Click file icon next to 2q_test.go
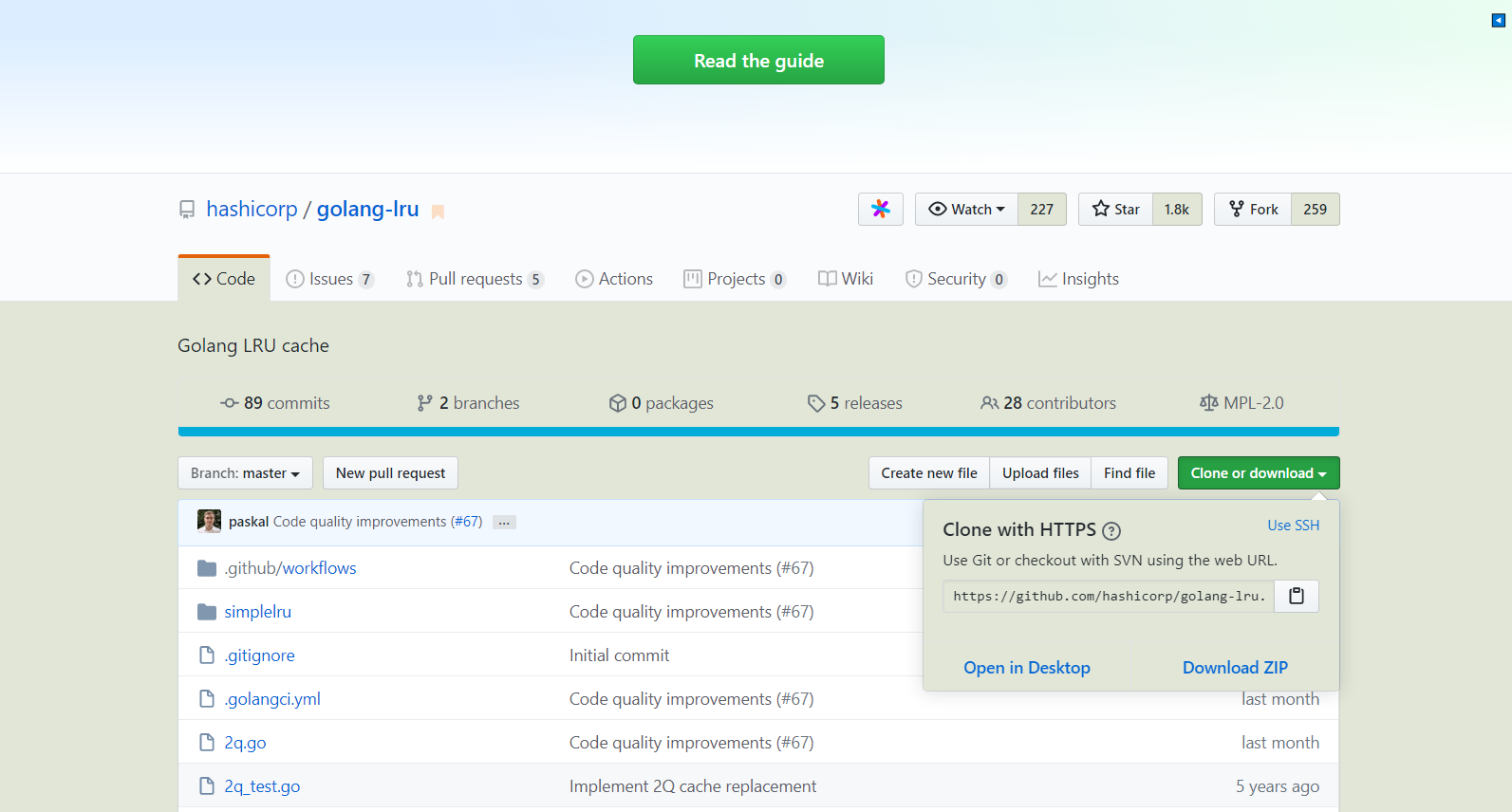This screenshot has width=1512, height=812. tap(207, 786)
